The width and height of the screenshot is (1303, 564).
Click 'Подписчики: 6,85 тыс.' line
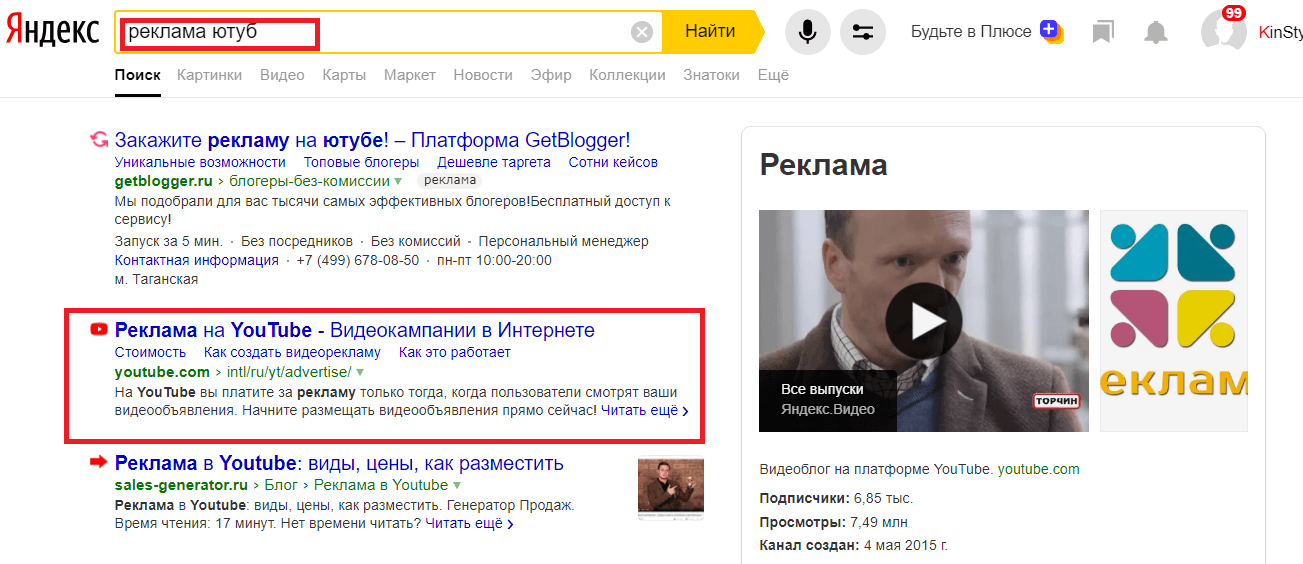836,498
